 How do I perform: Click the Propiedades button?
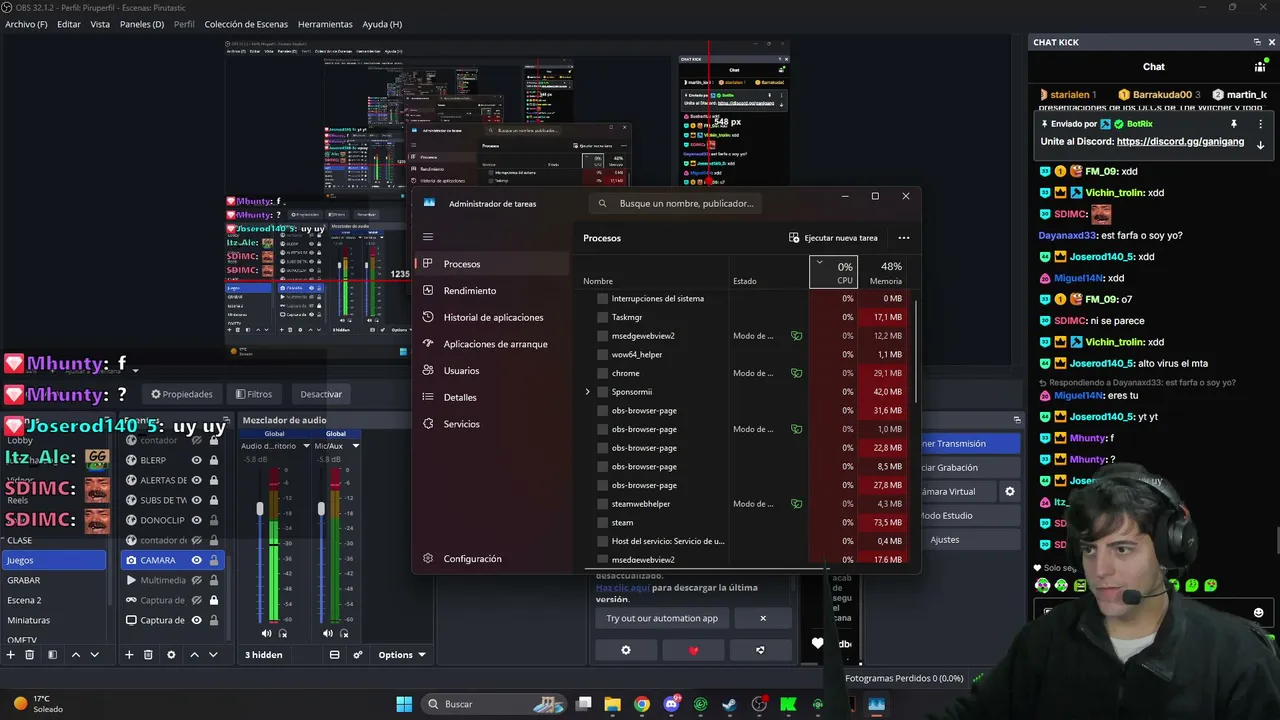[x=181, y=394]
